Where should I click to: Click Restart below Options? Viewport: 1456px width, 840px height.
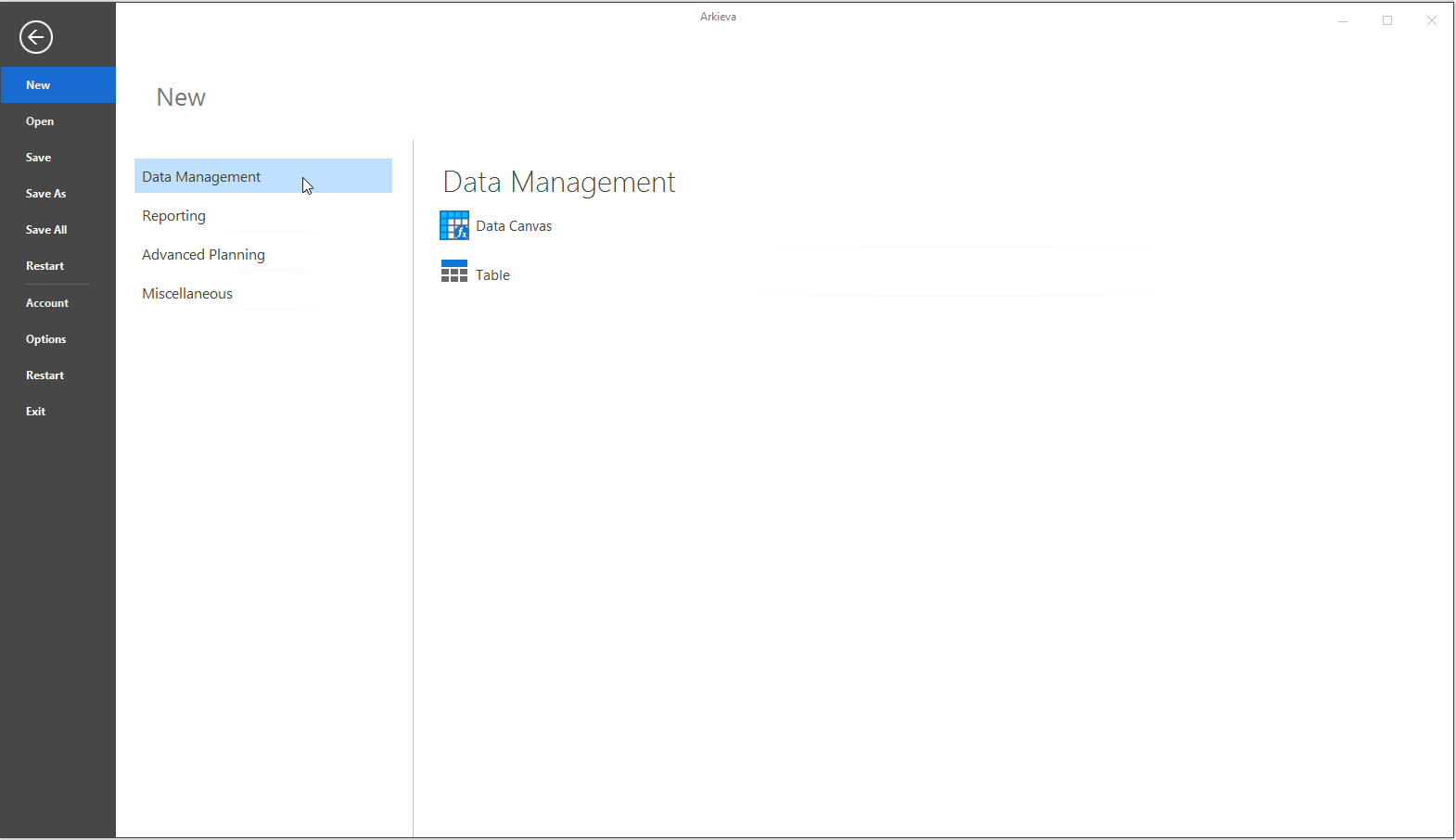57,375
